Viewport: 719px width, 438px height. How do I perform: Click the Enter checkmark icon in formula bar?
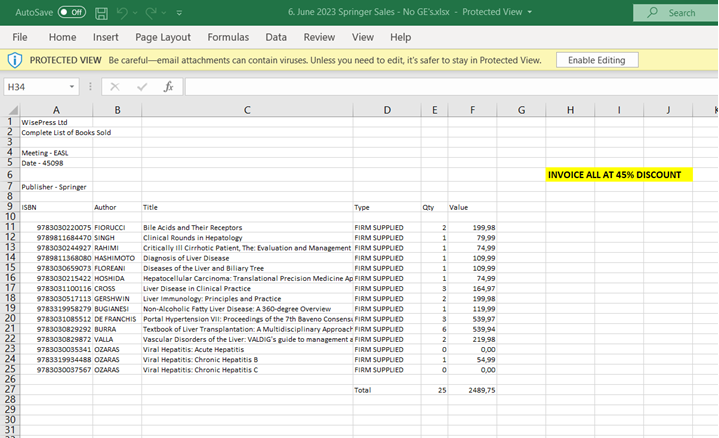click(142, 87)
